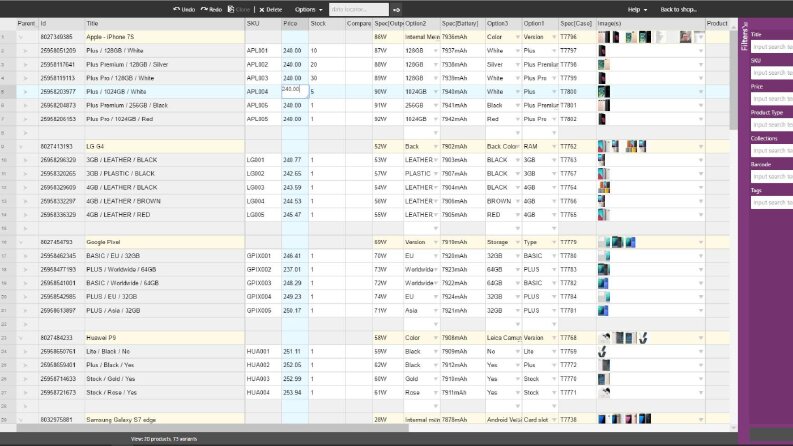793x446 pixels.
Task: Click the price cell editor showing 240.00
Action: click(x=295, y=90)
